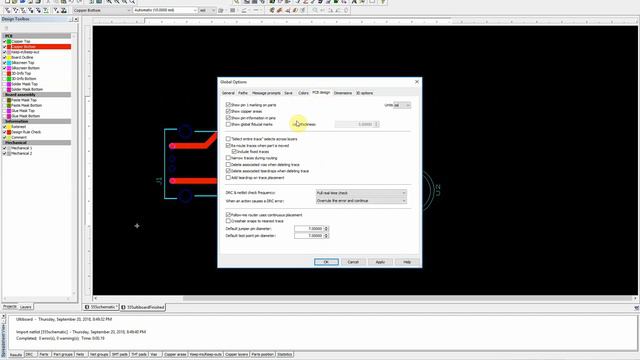Enable 3D-Info Top layer checkbox

4,73
